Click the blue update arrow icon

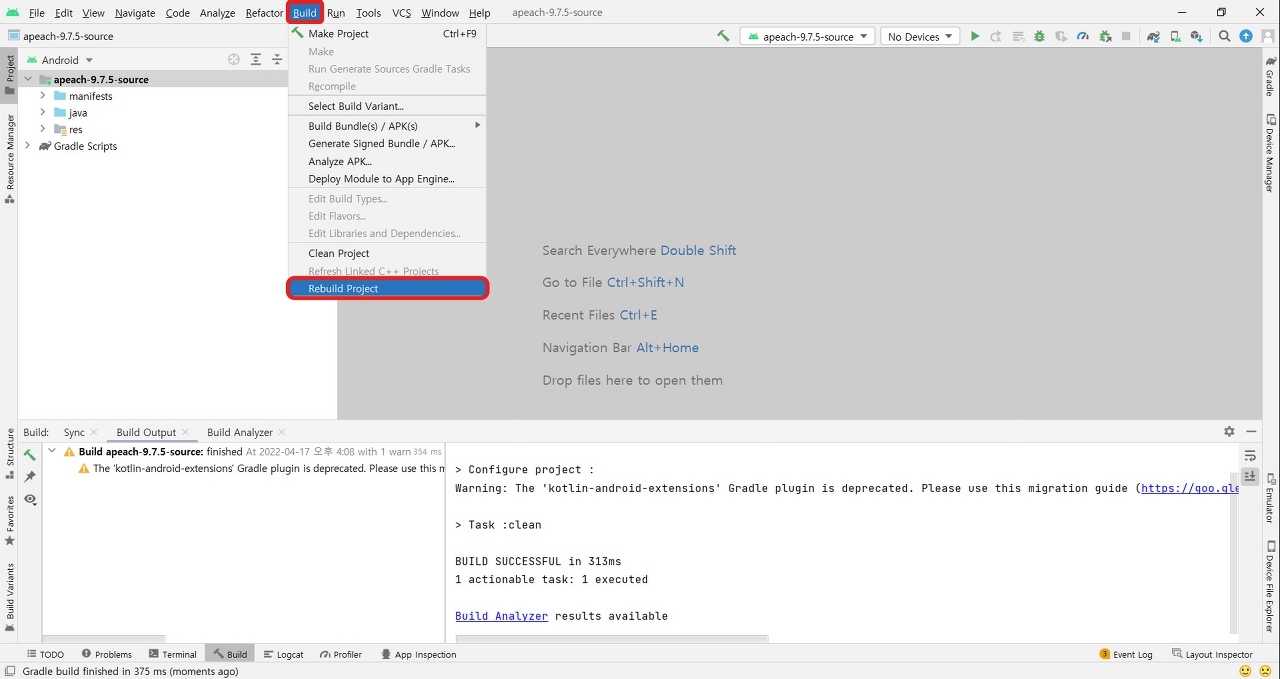(x=1246, y=36)
